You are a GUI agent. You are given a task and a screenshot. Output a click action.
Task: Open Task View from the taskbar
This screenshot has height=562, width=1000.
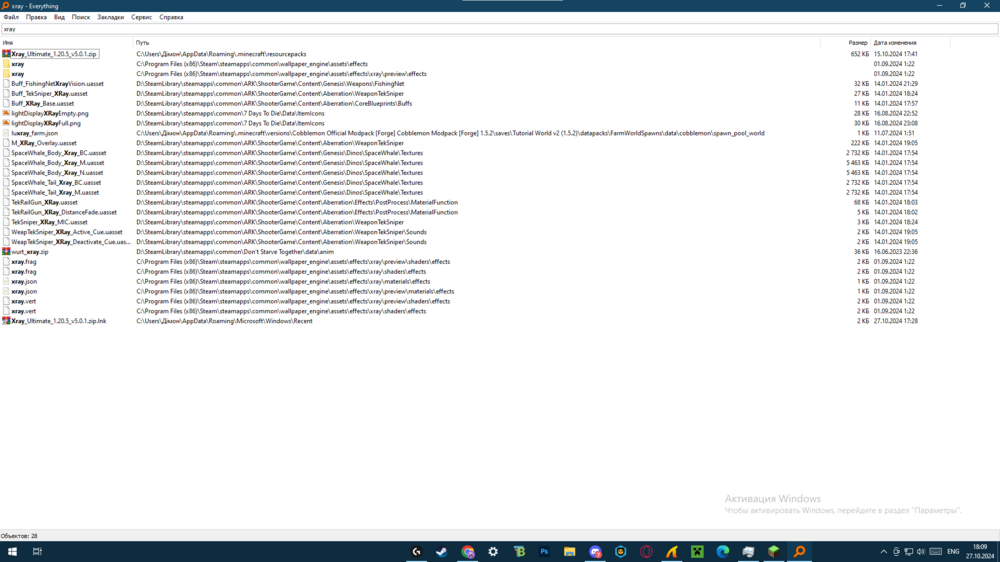coord(37,552)
